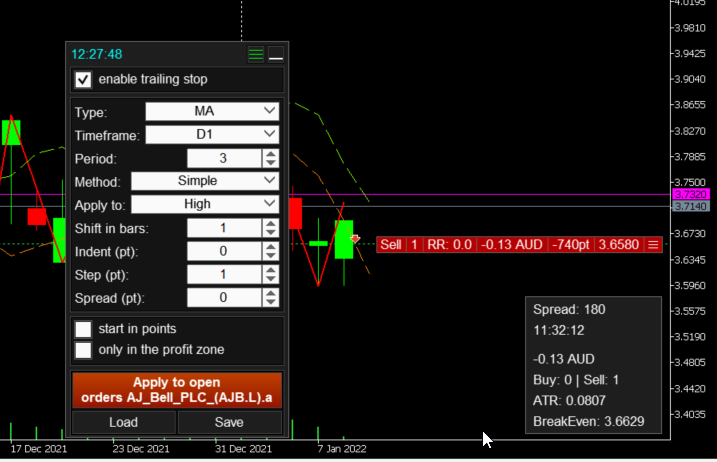Click the lot size 1 on order line
717x462 pixels.
pyautogui.click(x=414, y=245)
